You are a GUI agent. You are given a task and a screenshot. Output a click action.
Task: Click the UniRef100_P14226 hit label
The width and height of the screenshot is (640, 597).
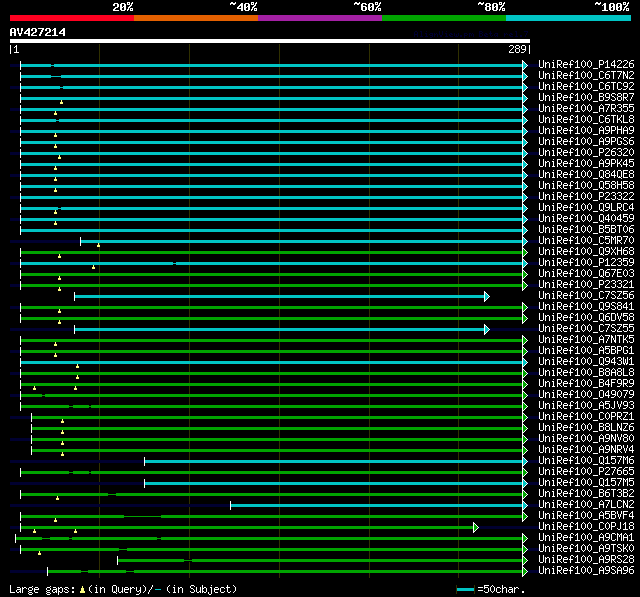coord(586,64)
